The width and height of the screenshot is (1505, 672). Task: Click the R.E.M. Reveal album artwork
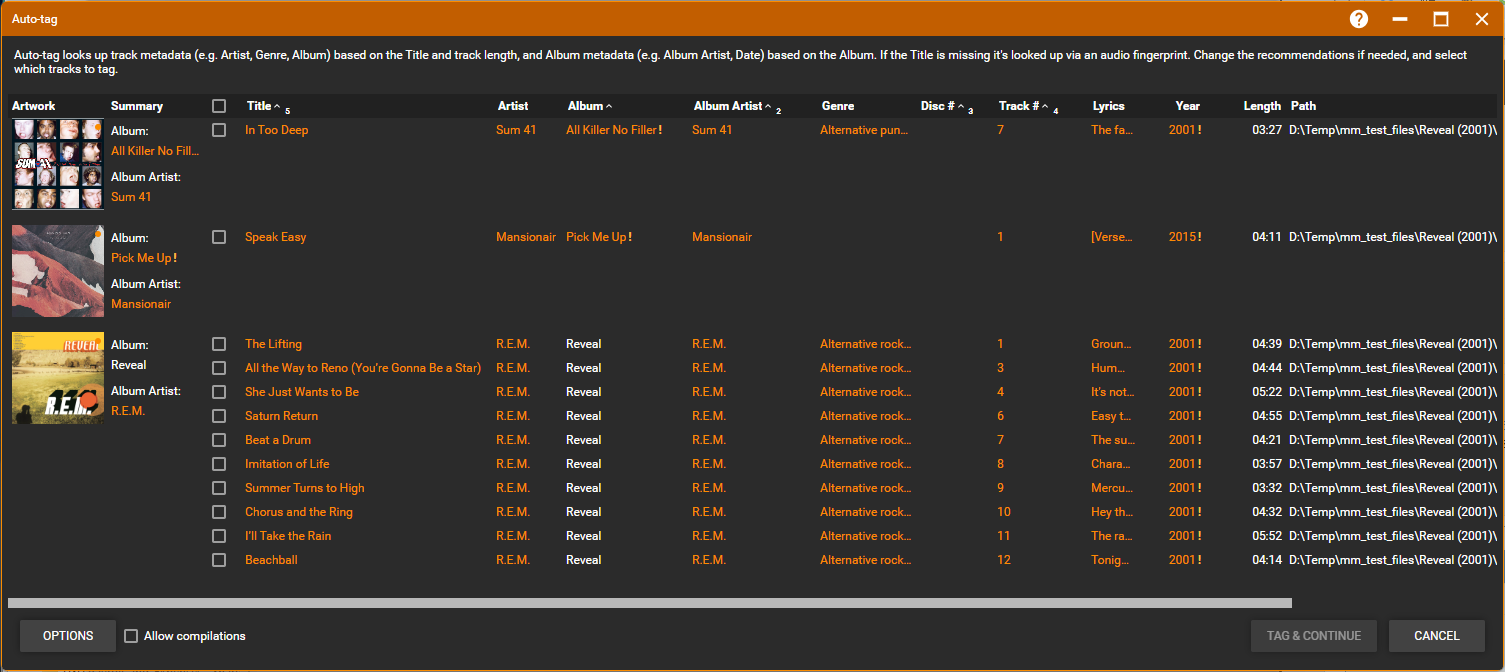(x=57, y=378)
